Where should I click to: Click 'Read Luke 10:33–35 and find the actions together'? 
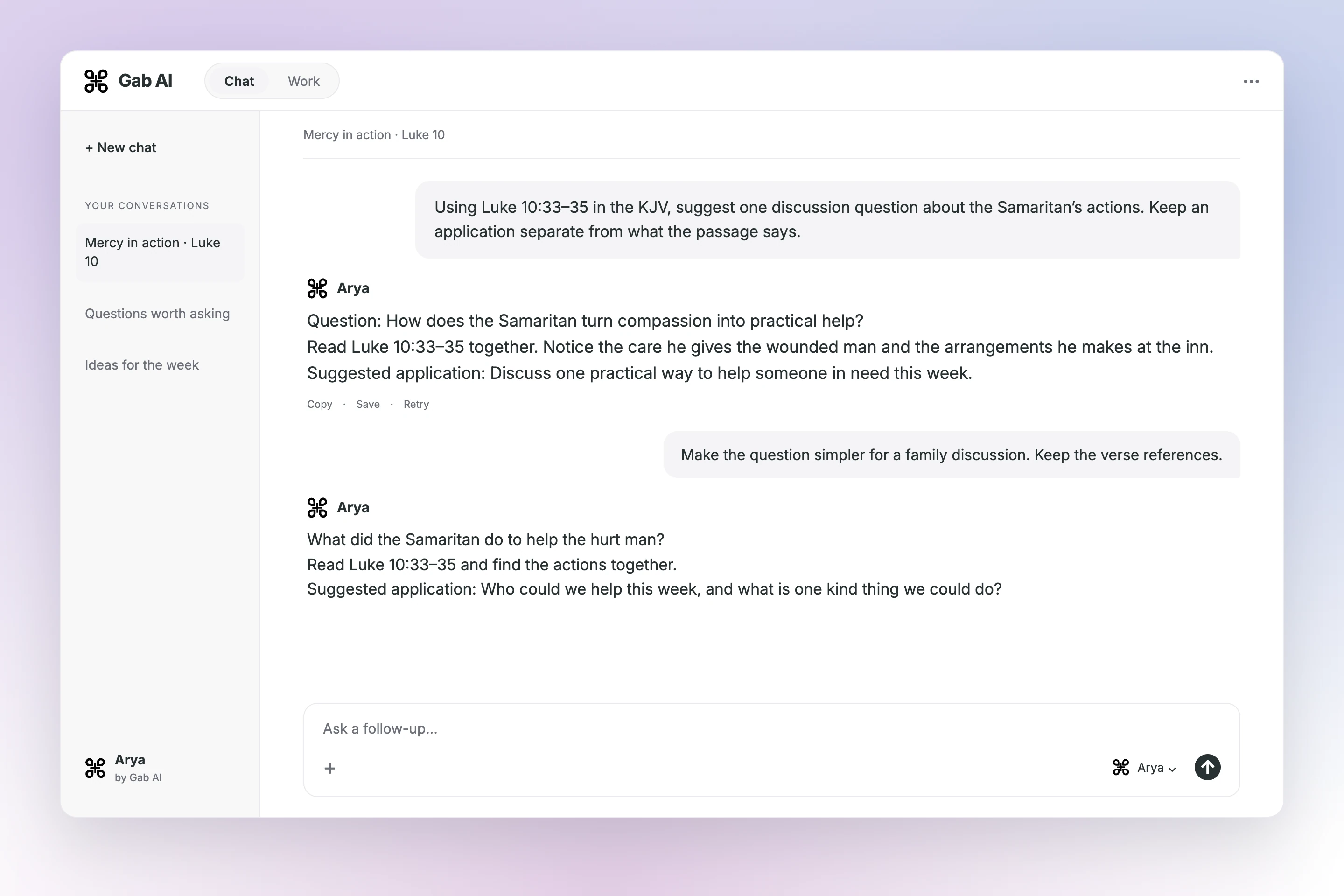point(491,565)
